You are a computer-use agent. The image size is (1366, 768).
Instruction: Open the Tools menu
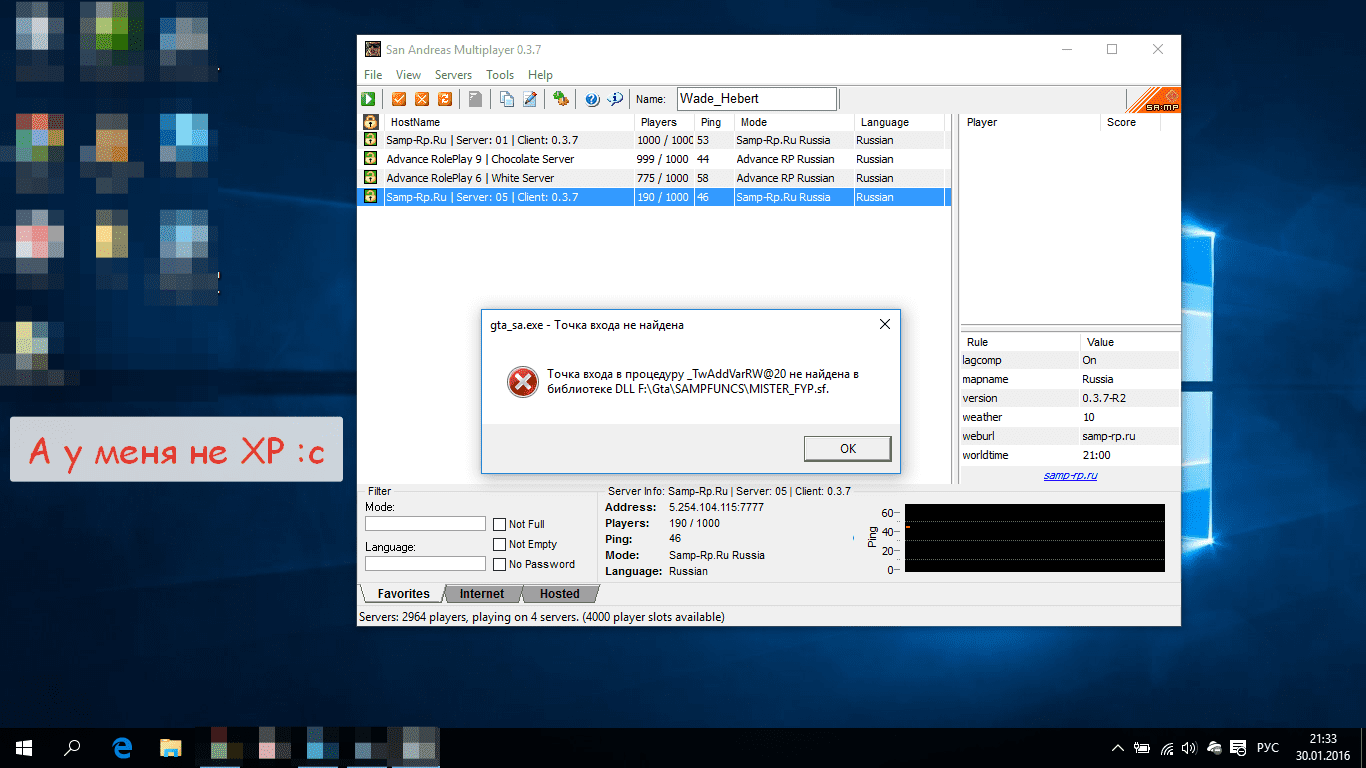pyautogui.click(x=500, y=75)
